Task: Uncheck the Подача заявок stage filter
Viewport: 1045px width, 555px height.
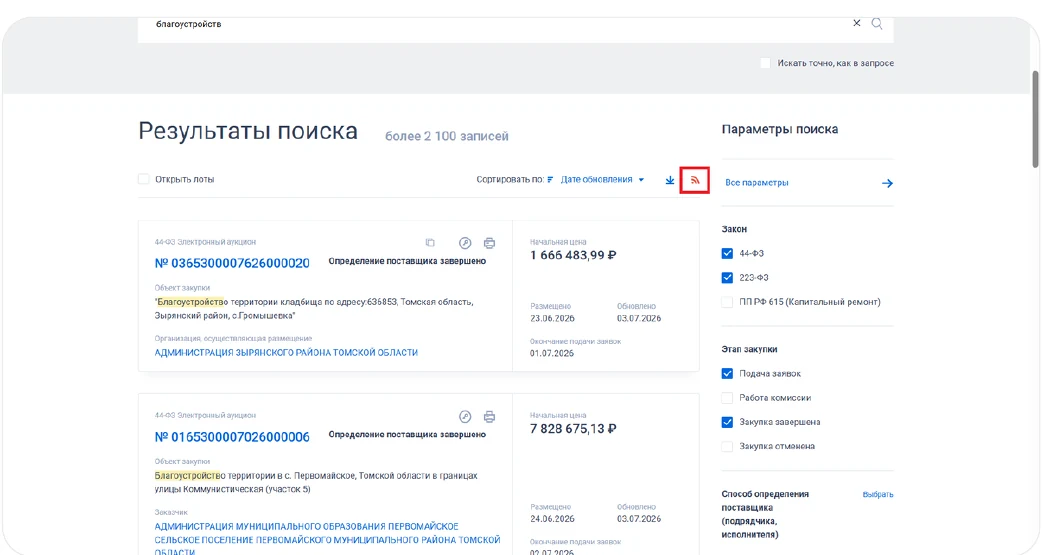Action: (727, 374)
